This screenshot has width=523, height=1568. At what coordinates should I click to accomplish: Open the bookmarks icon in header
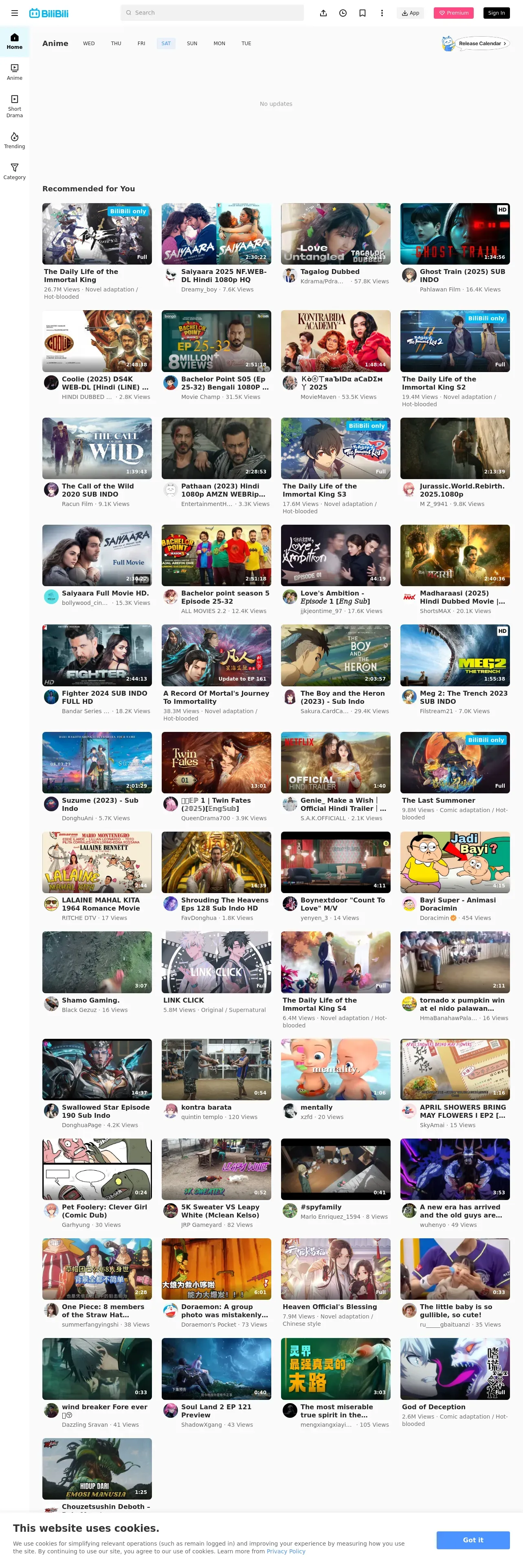coord(362,13)
